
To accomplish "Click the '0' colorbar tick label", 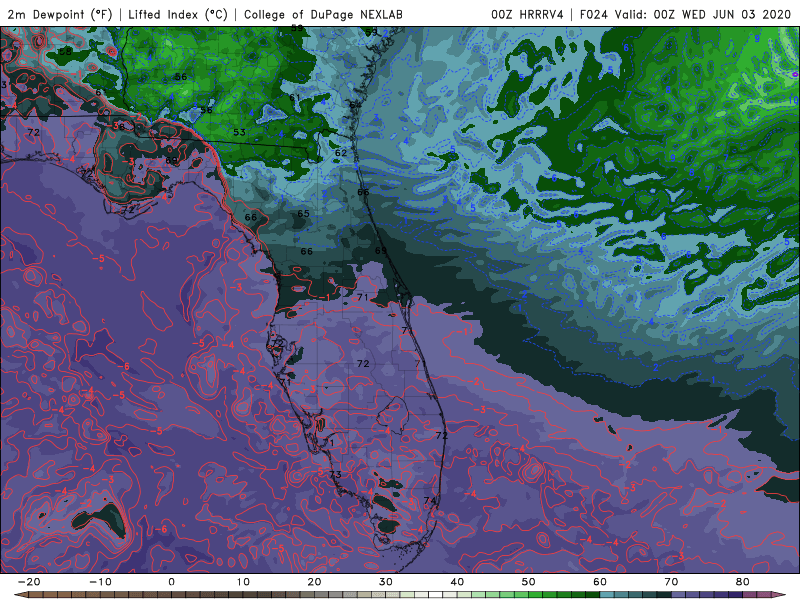I will tap(171, 582).
